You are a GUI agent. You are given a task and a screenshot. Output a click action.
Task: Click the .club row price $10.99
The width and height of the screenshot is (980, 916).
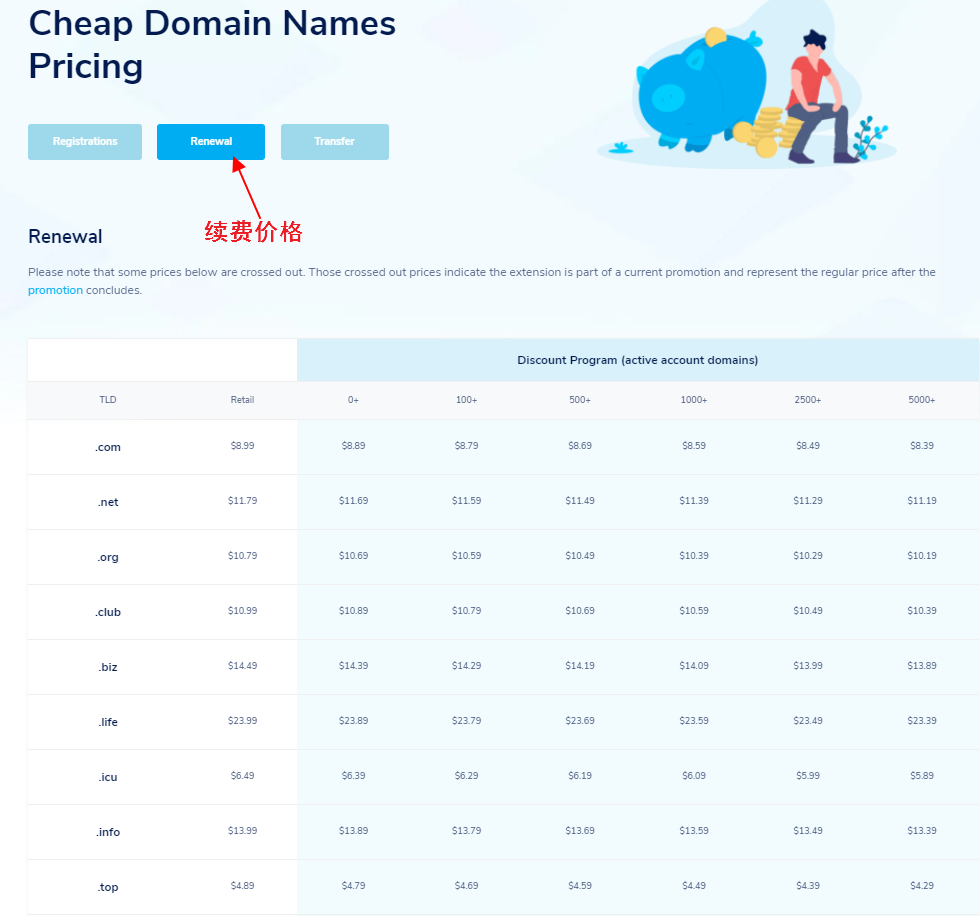coord(242,611)
